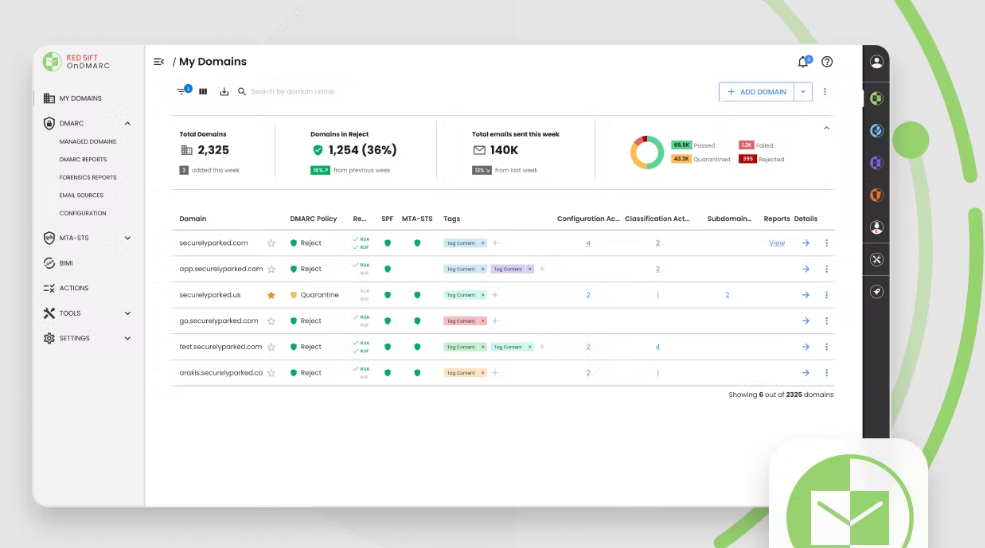Unstar the securelyparked.us domain

(271, 295)
